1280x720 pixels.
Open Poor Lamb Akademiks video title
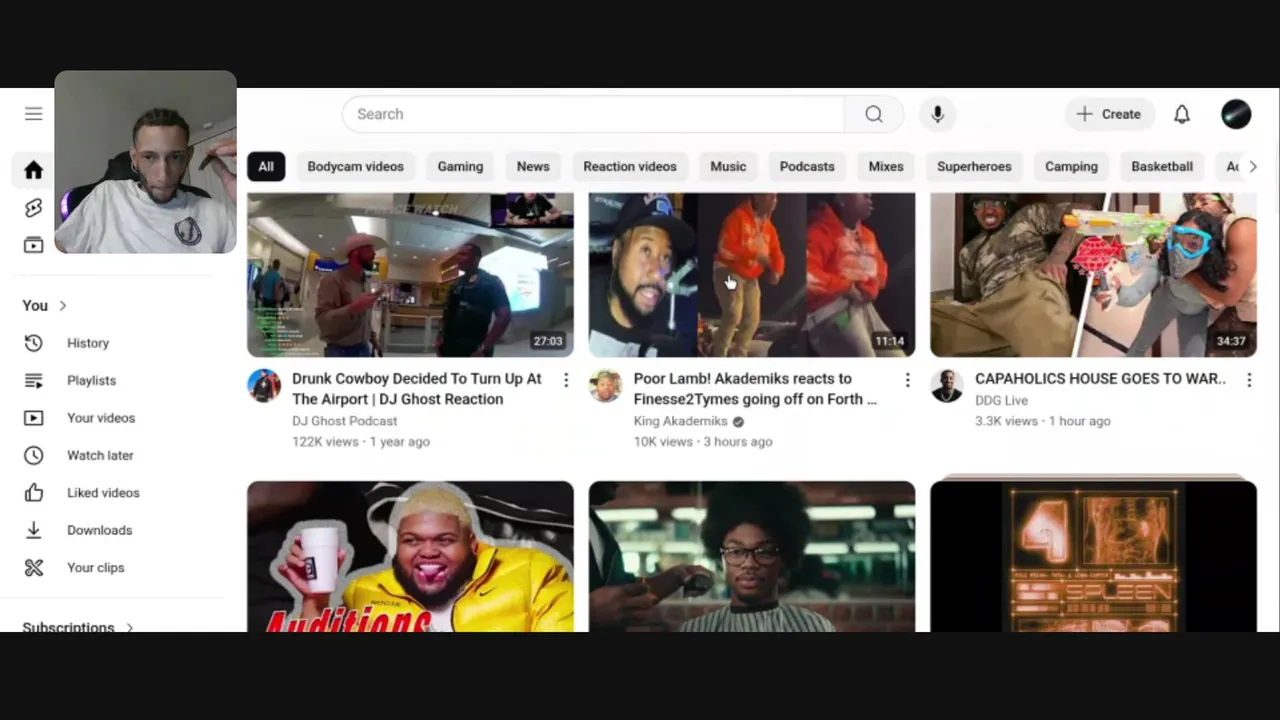click(x=755, y=389)
